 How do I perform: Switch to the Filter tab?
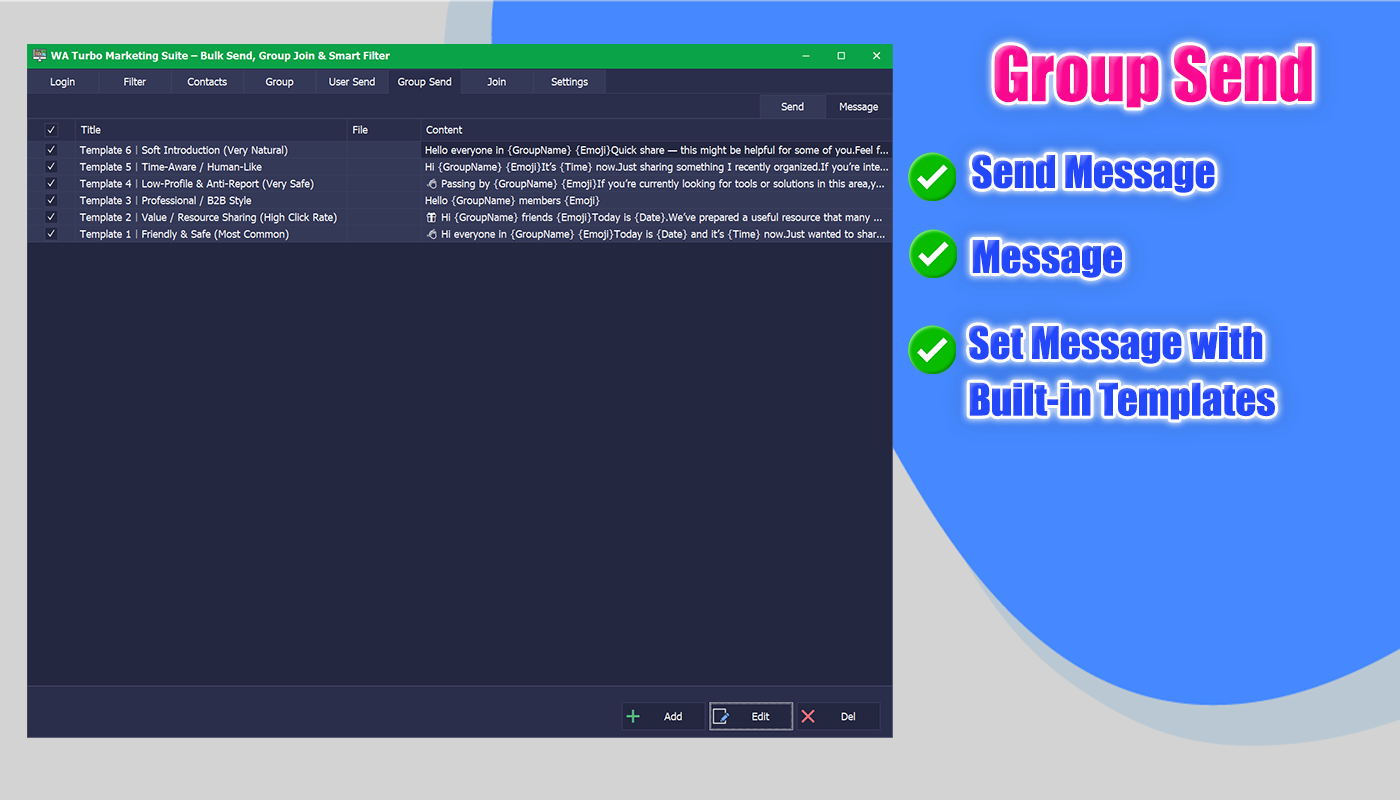[135, 82]
